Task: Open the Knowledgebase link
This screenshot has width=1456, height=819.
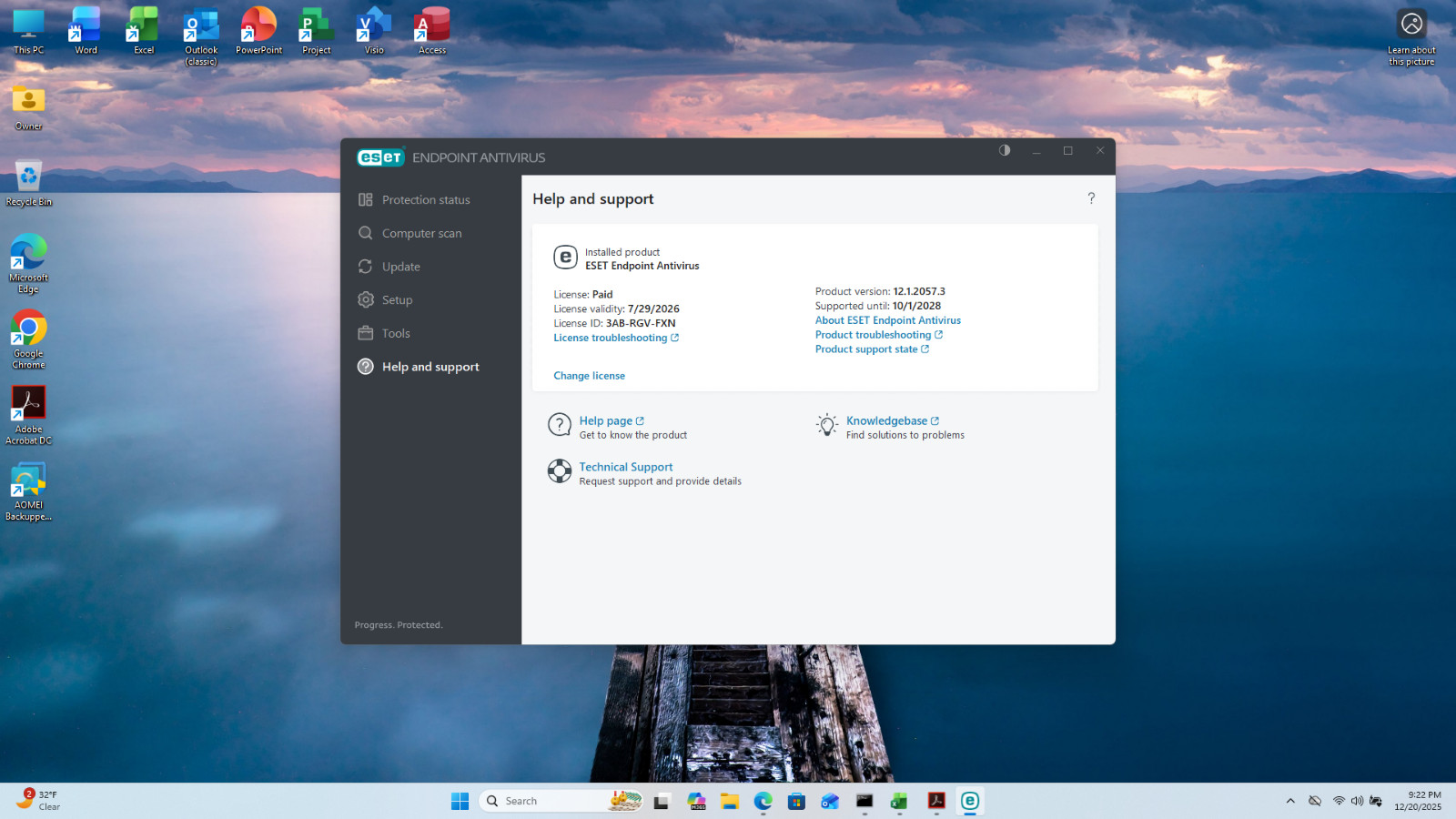Action: coord(893,420)
